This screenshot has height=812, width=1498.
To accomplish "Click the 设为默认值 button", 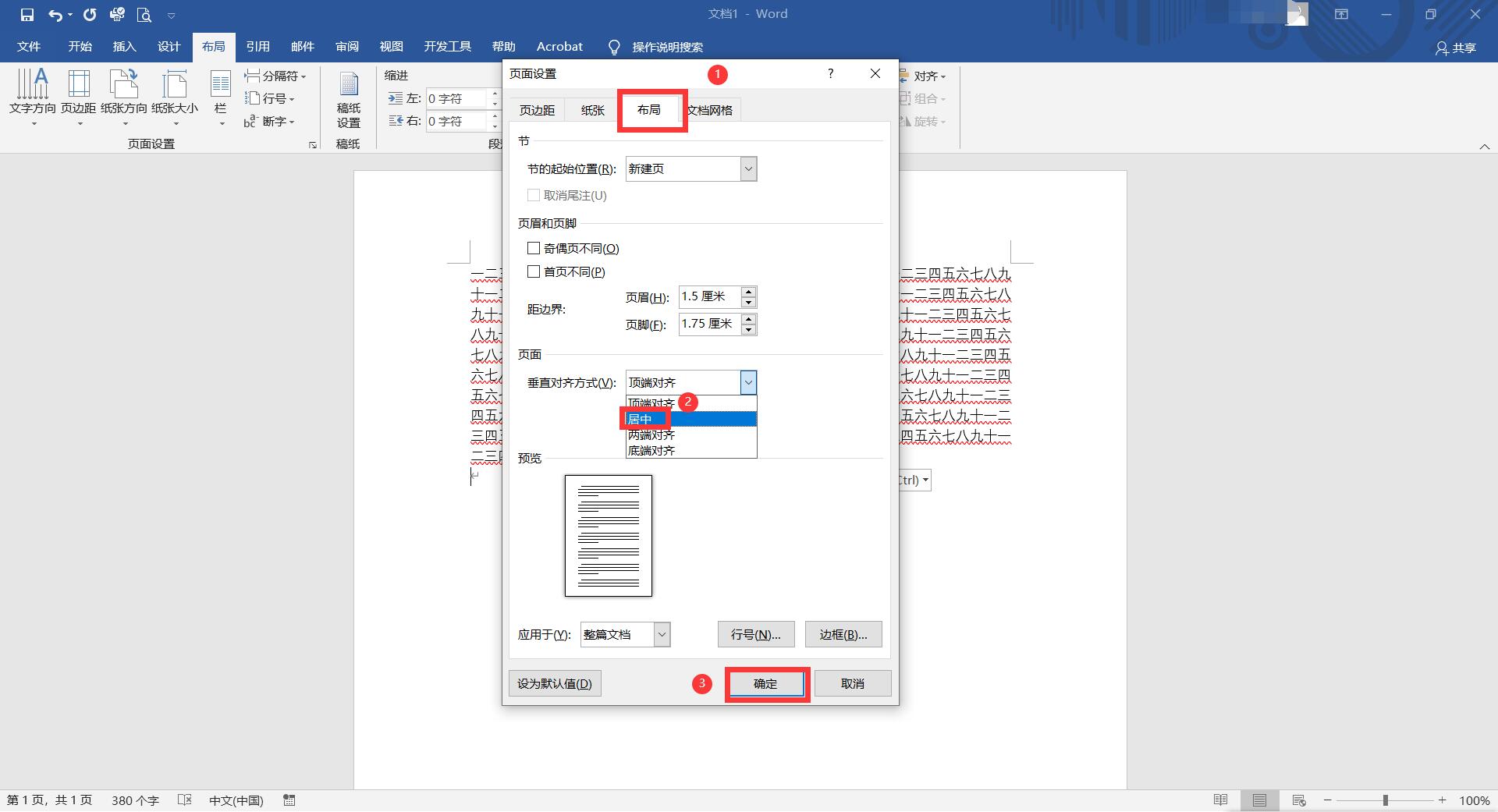I will [555, 683].
